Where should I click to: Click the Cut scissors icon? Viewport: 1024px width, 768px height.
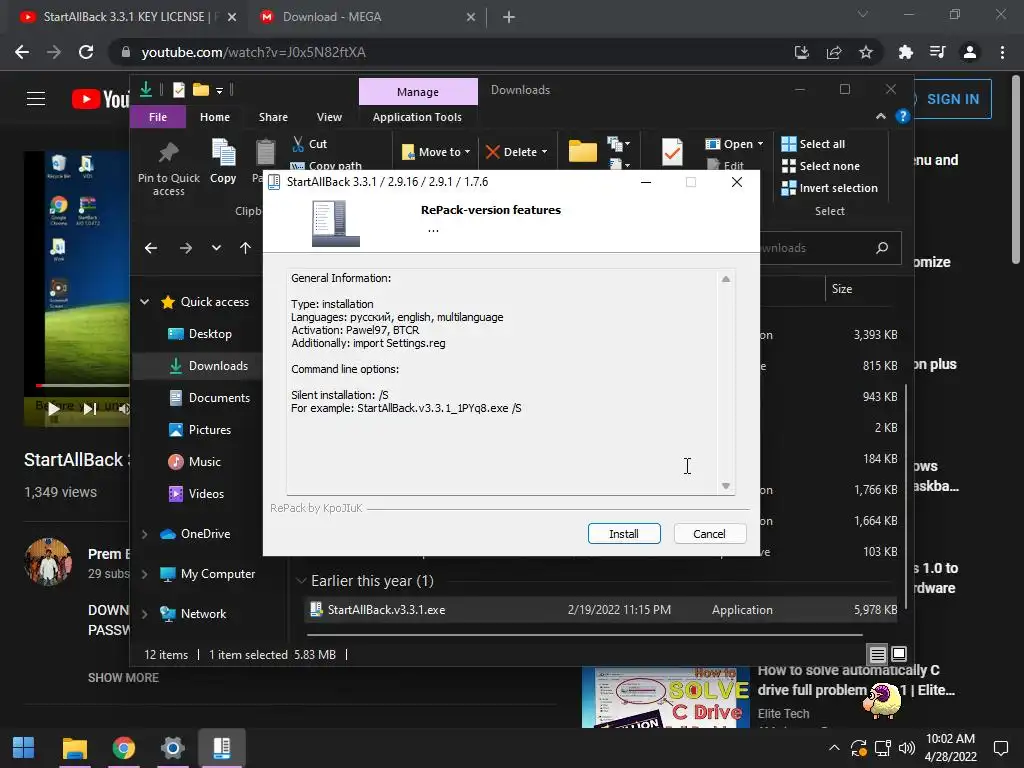pyautogui.click(x=298, y=144)
